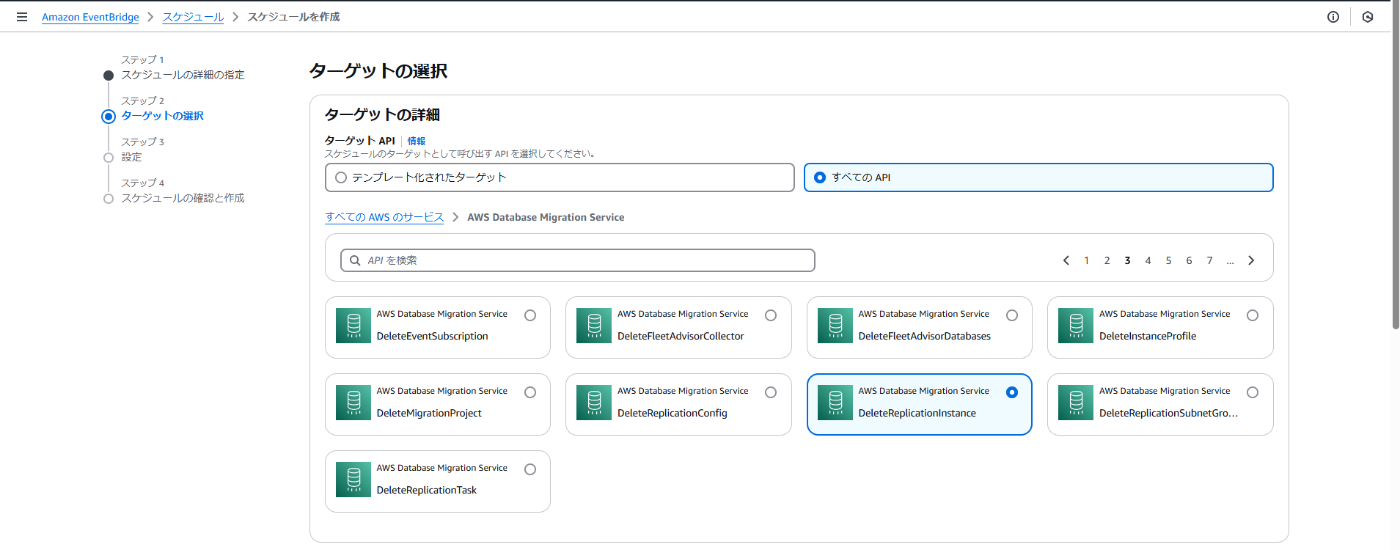Open the Amazon EventBridge breadcrumb link
The width and height of the screenshot is (1400, 550).
point(89,17)
